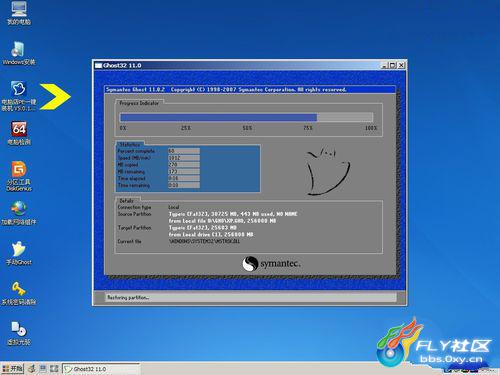Maximize the Ghost32 window
500x375 pixels.
(393, 65)
